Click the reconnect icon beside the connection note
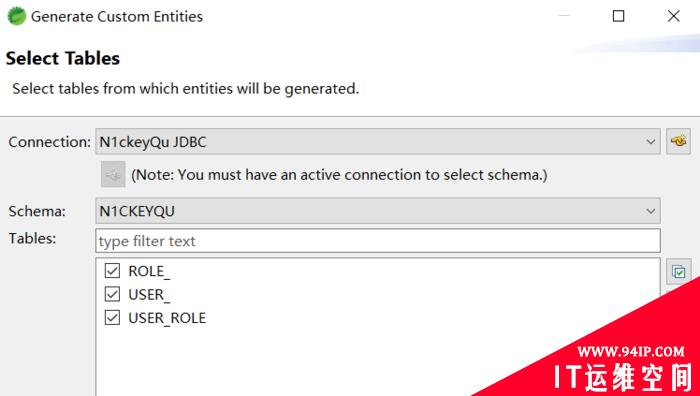 click(x=113, y=175)
